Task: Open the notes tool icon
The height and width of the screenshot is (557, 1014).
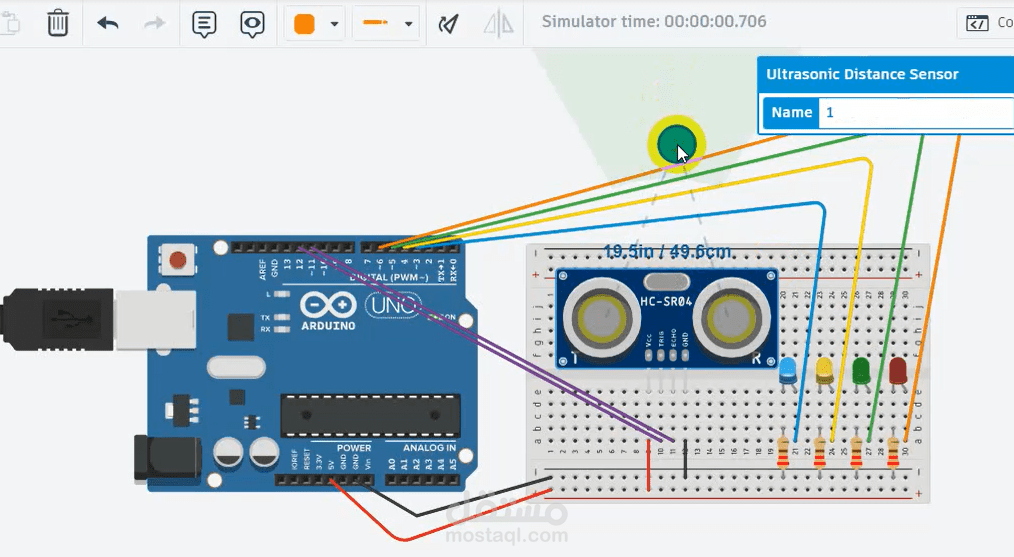Action: 204,25
